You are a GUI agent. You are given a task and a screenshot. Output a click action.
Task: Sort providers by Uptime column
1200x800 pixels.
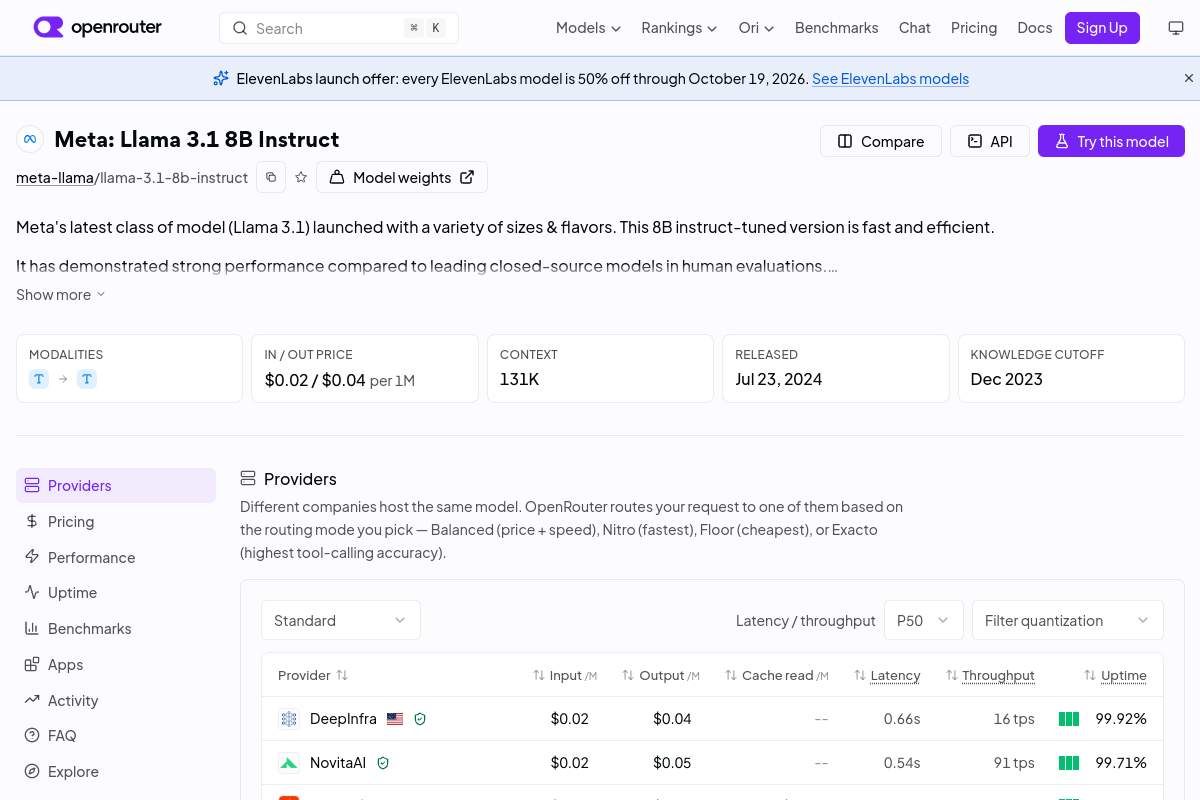click(1115, 675)
